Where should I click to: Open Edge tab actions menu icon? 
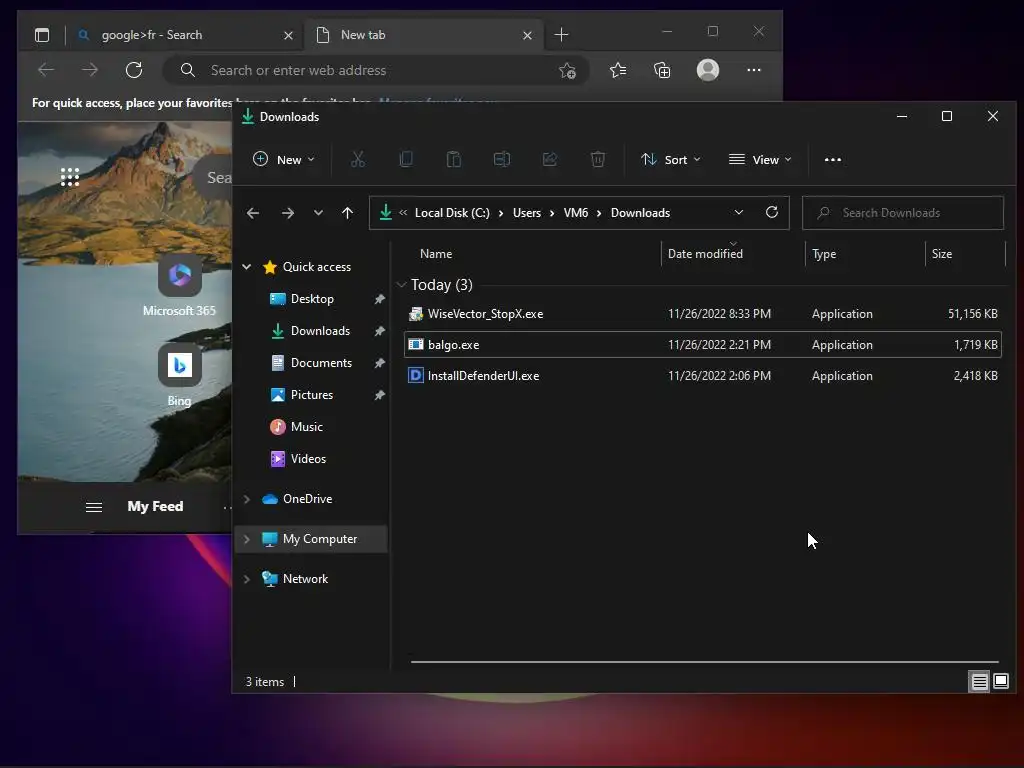pyautogui.click(x=42, y=35)
